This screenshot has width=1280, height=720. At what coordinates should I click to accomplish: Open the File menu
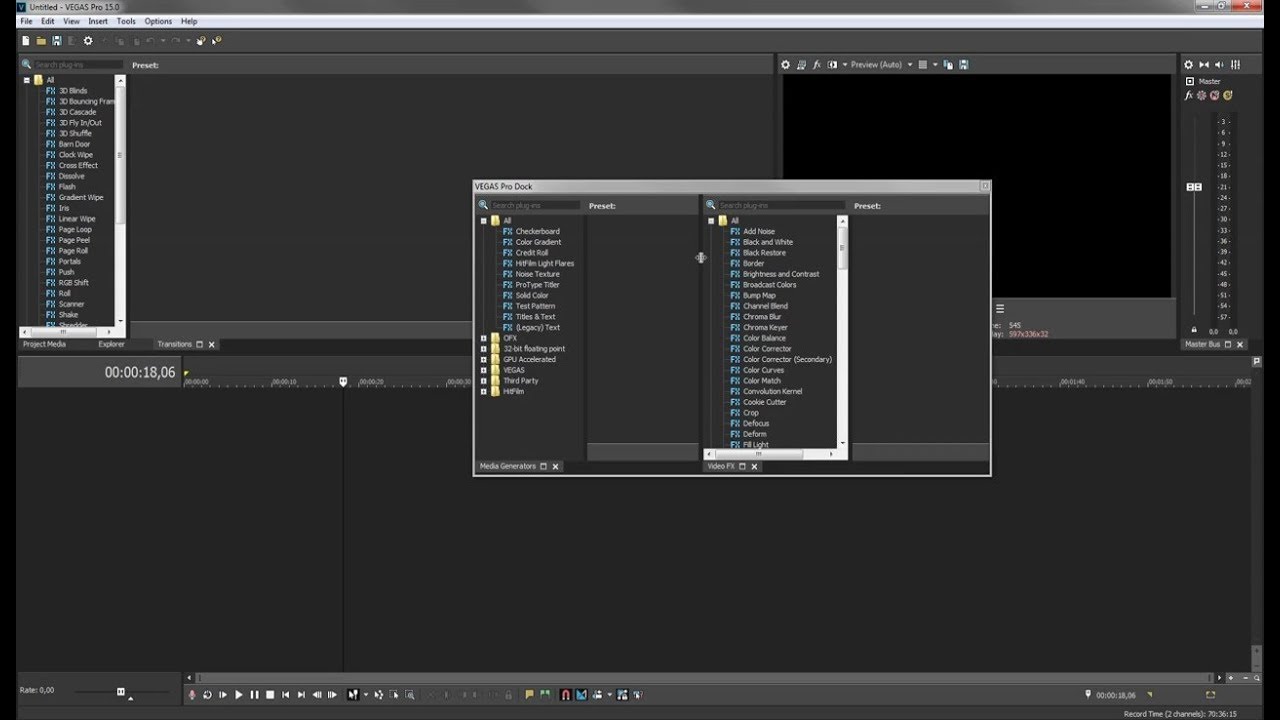pyautogui.click(x=26, y=21)
